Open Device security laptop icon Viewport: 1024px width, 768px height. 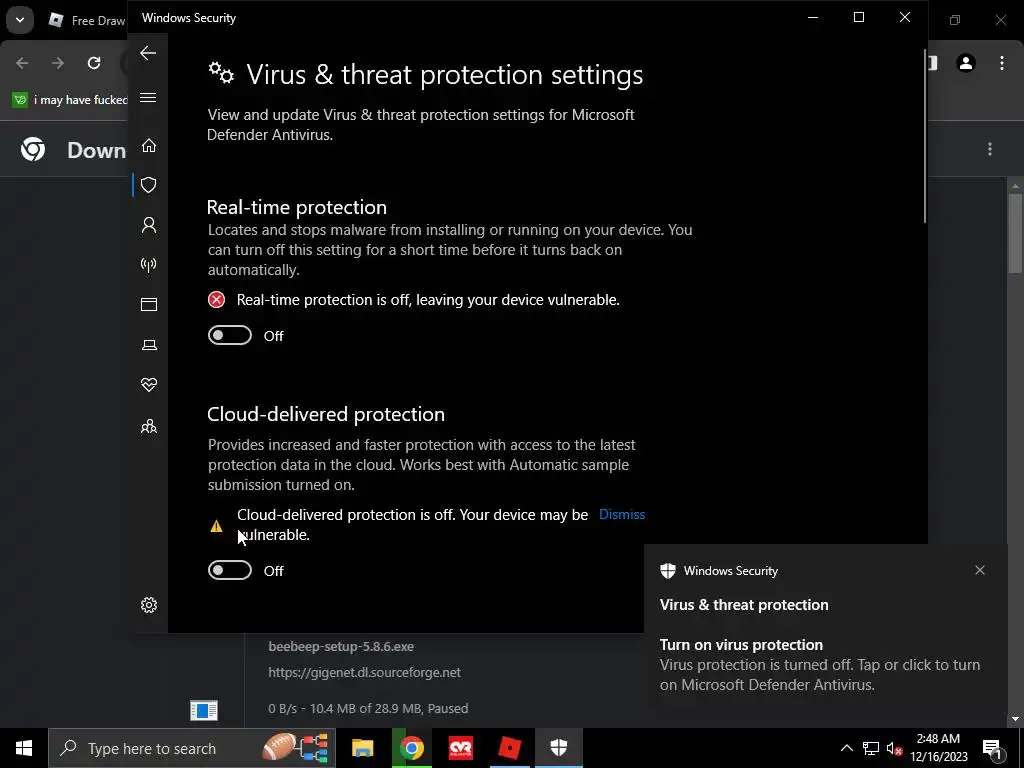149,345
